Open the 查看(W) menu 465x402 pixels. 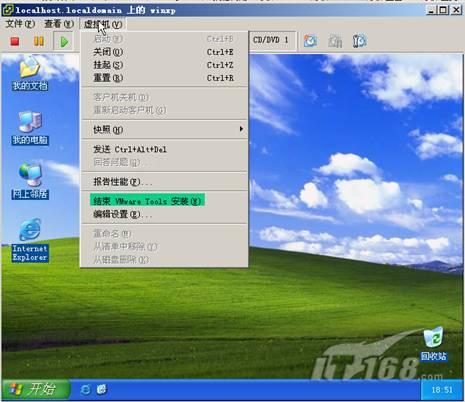59,24
